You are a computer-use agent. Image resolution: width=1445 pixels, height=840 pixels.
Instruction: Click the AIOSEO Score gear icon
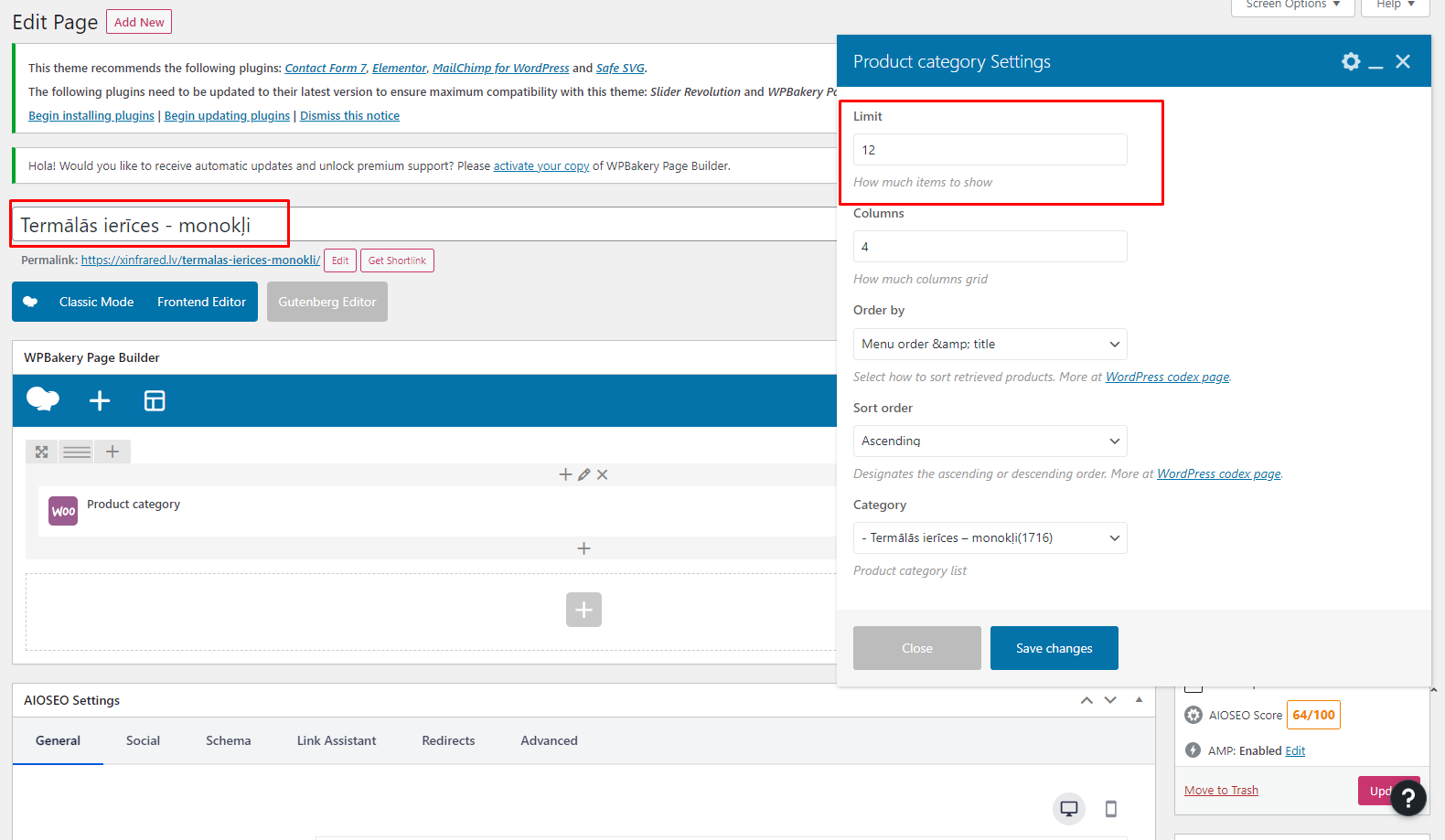(x=1193, y=715)
